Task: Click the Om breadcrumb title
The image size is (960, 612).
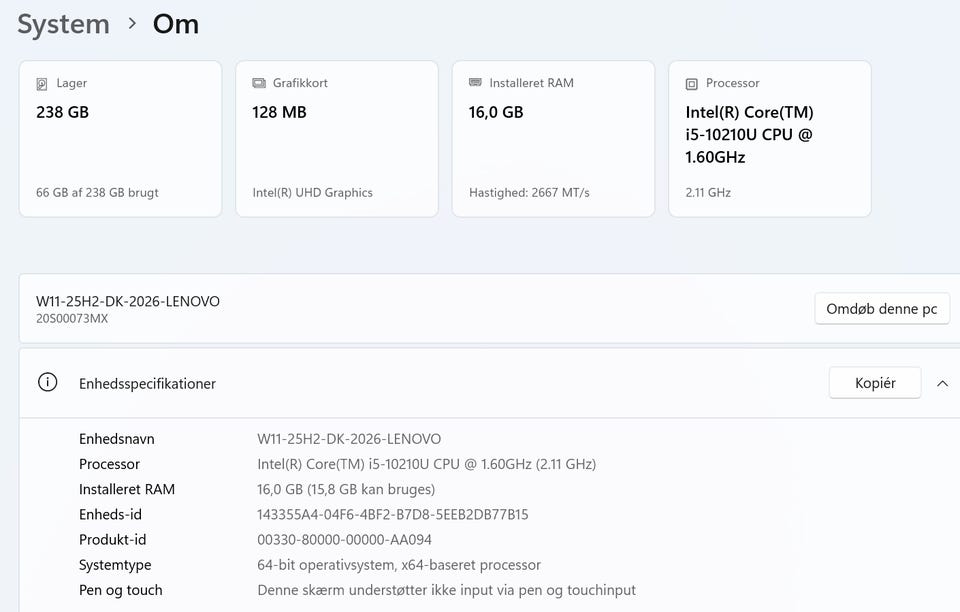Action: click(x=176, y=24)
